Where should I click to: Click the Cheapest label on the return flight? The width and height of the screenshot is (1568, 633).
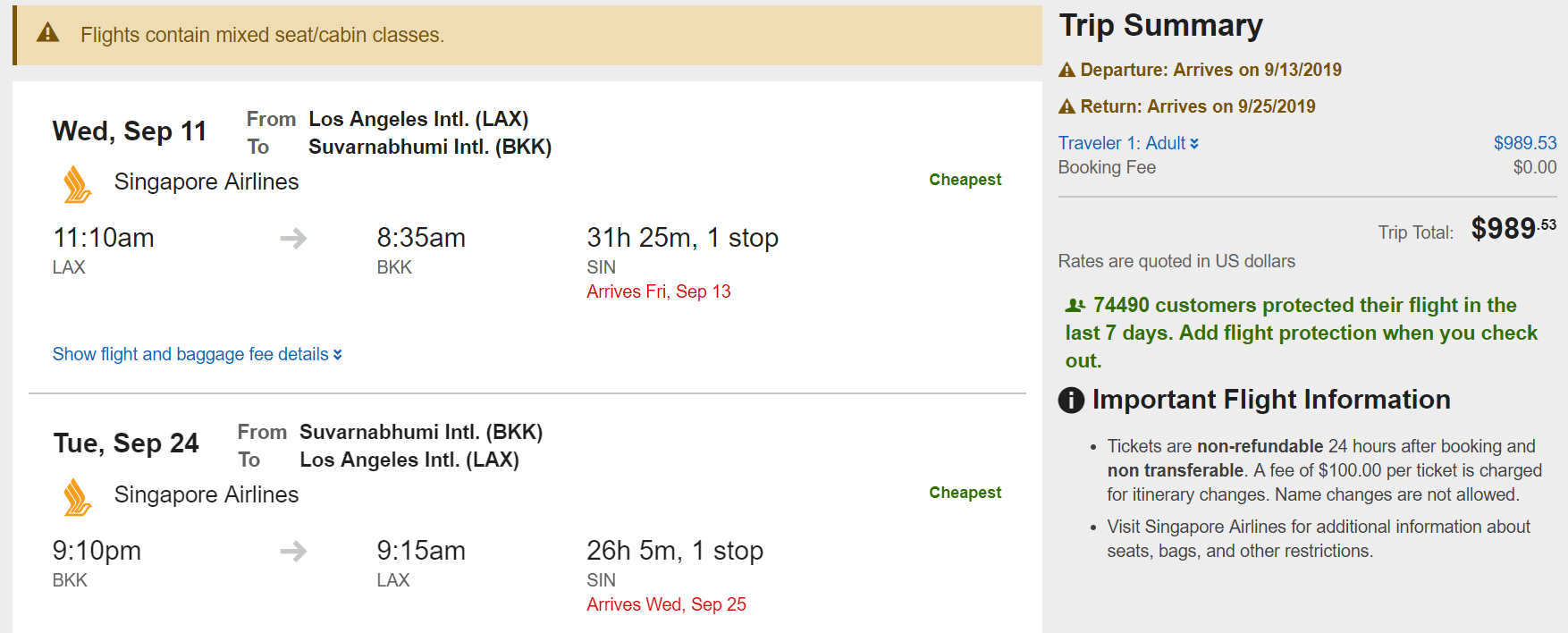point(965,493)
